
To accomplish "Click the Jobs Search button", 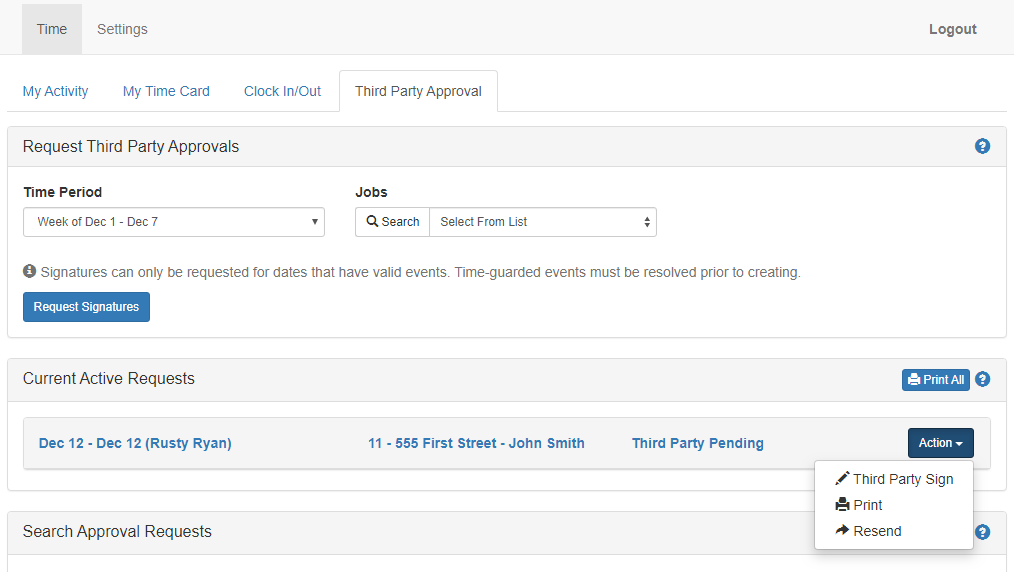I will (x=392, y=222).
